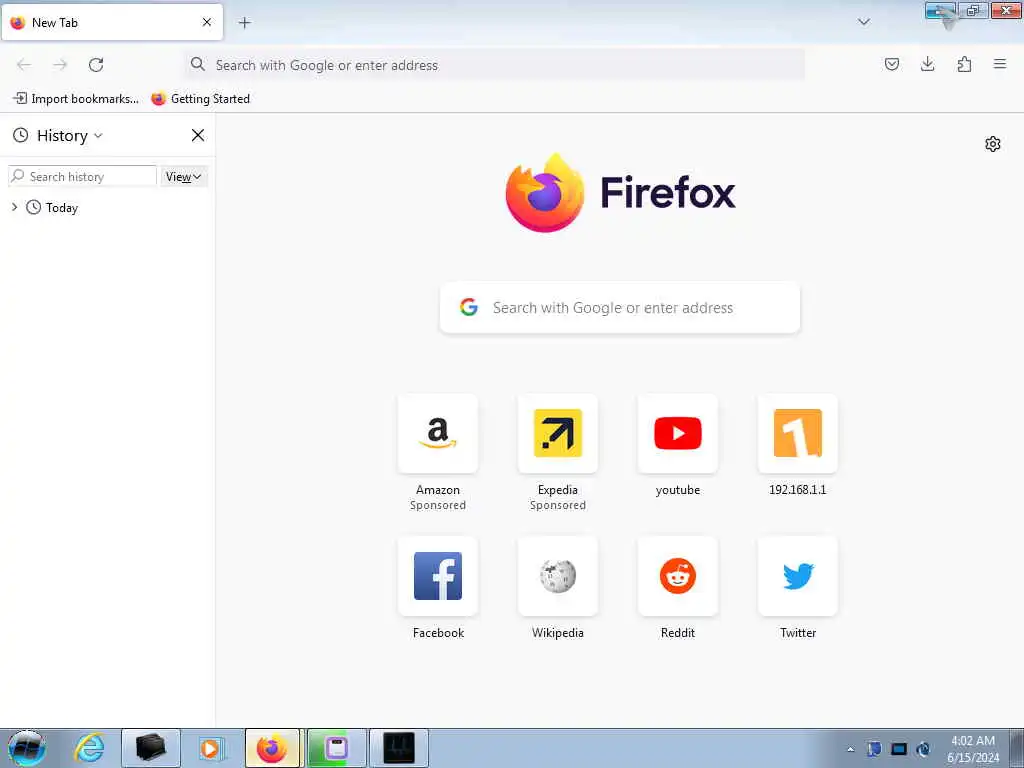Open Import bookmarks from toolbar
The image size is (1024, 768).
76,99
